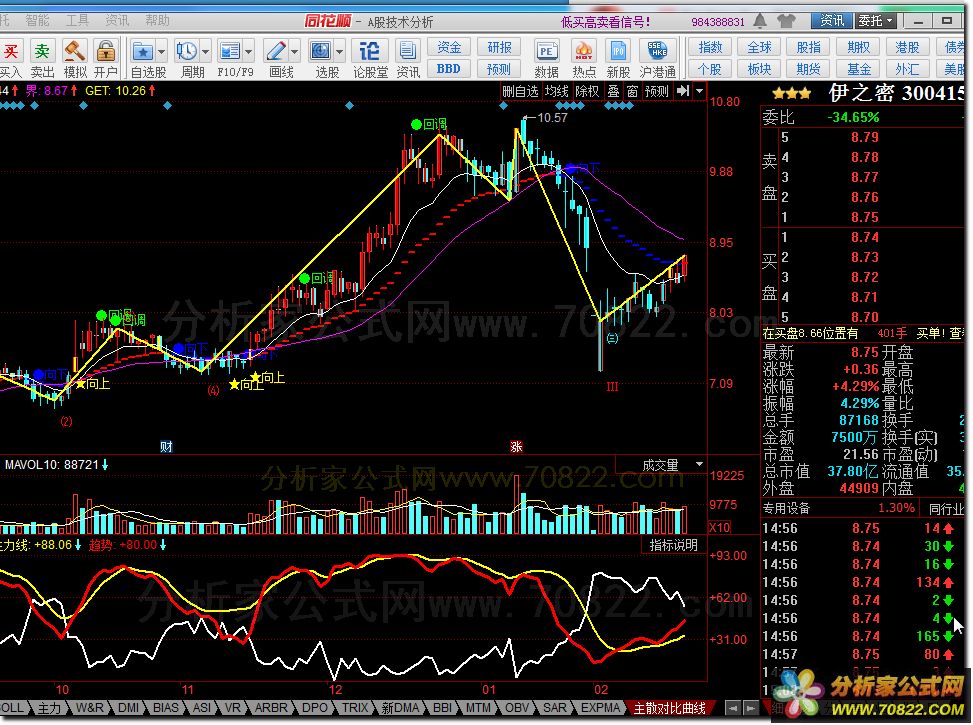Click sell level 5 price 8.79
This screenshot has height=725, width=973.
(864, 137)
